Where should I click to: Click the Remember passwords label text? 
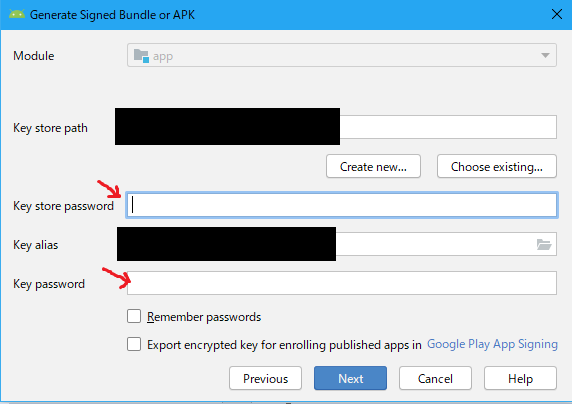(x=204, y=317)
